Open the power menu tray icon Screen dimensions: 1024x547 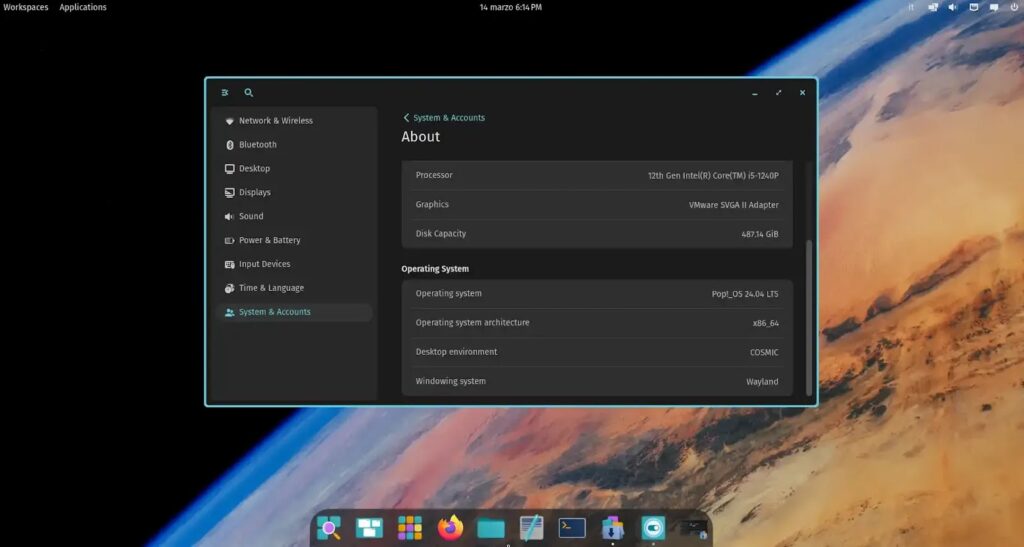click(x=1014, y=7)
